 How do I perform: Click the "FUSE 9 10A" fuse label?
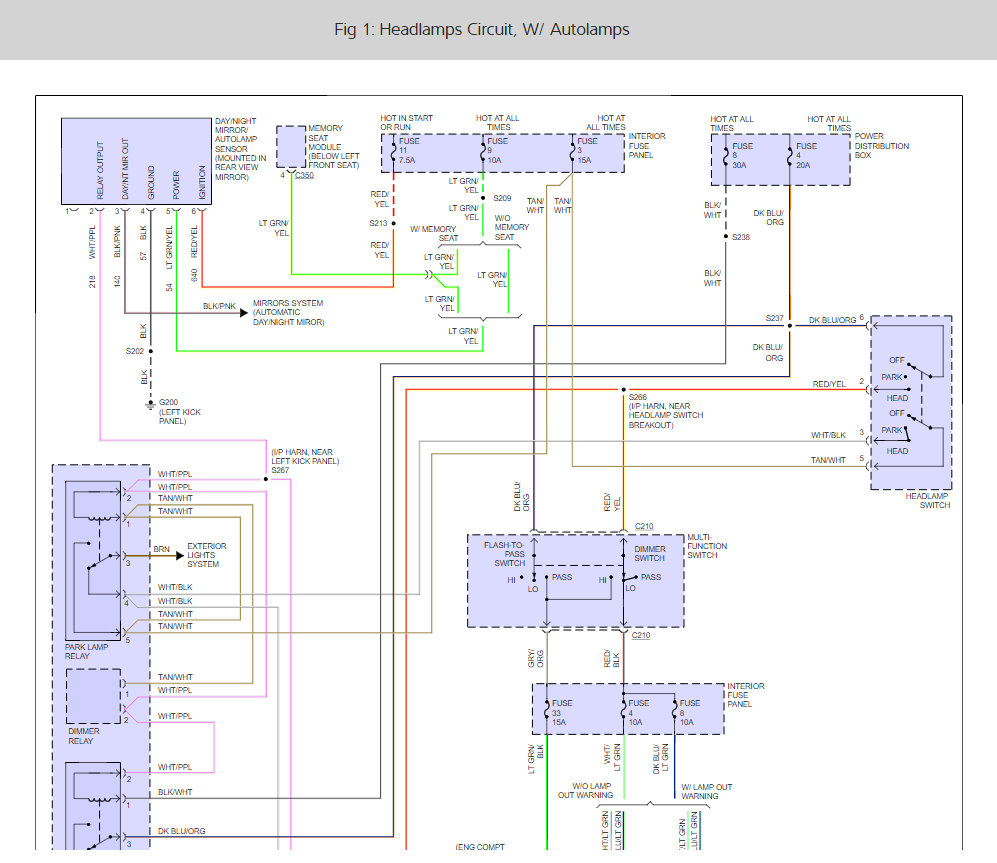click(x=497, y=151)
